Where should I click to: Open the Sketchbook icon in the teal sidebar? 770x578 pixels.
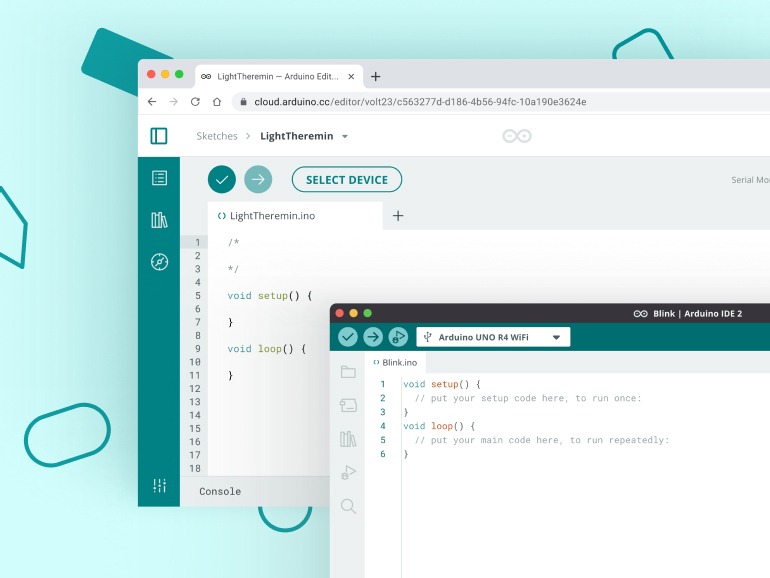coord(159,178)
